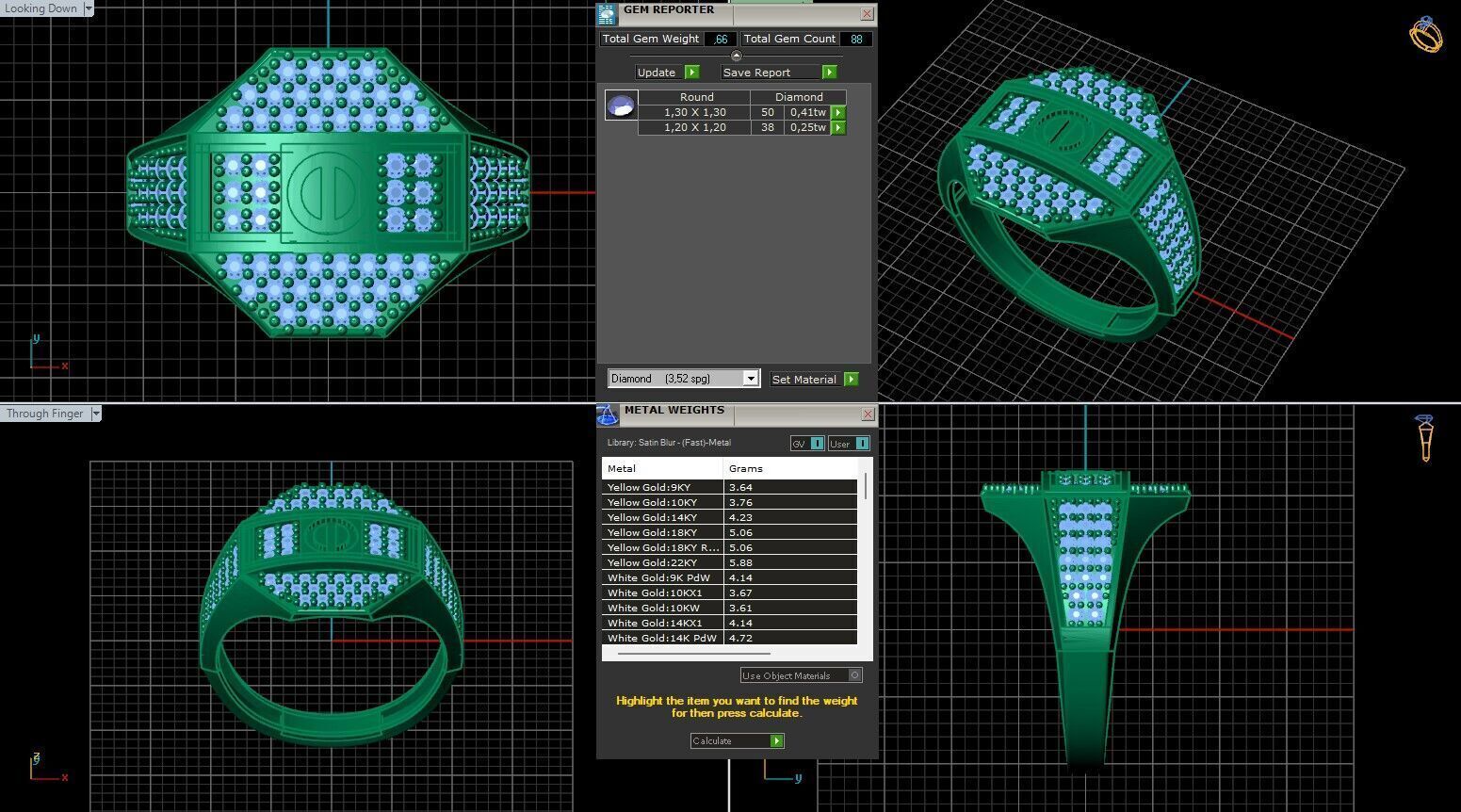Select the Yellow Gold:9KY row
1461x812 pixels.
click(730, 487)
